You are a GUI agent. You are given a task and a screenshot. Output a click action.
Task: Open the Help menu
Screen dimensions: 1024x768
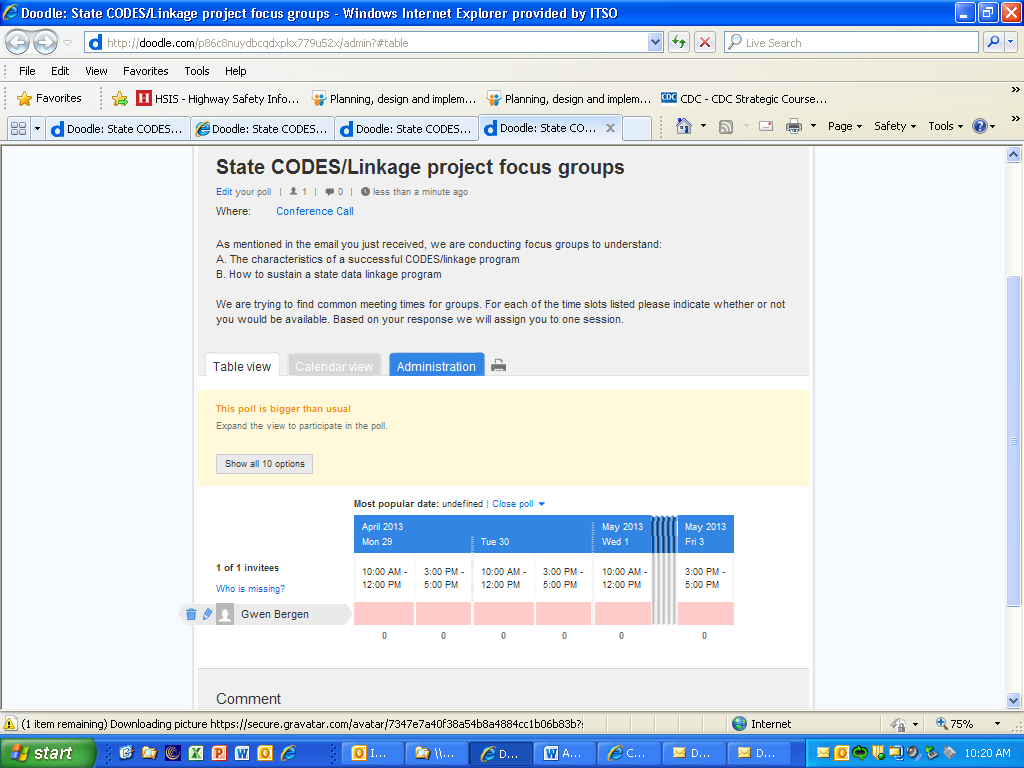pos(236,71)
